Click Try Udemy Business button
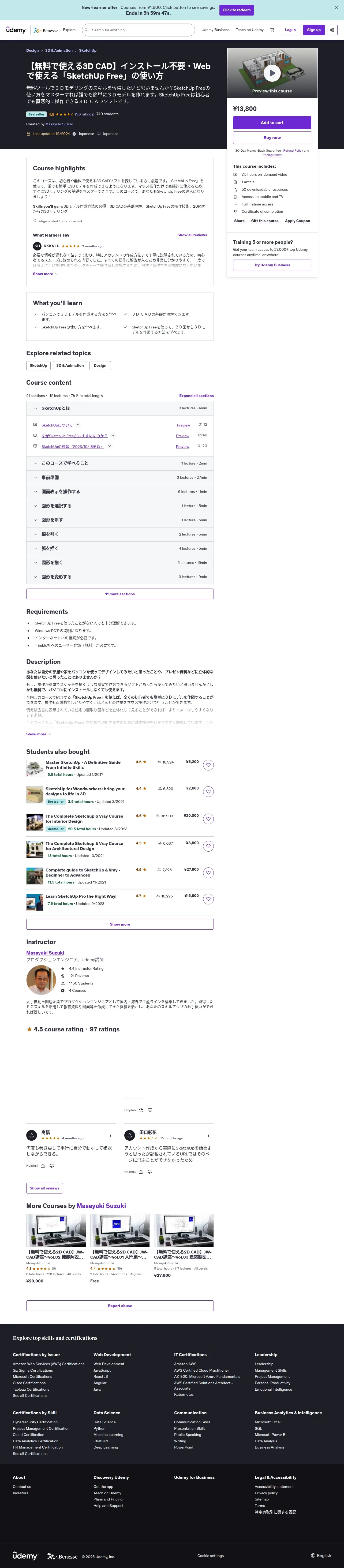This screenshot has width=344, height=1568. coord(272,265)
